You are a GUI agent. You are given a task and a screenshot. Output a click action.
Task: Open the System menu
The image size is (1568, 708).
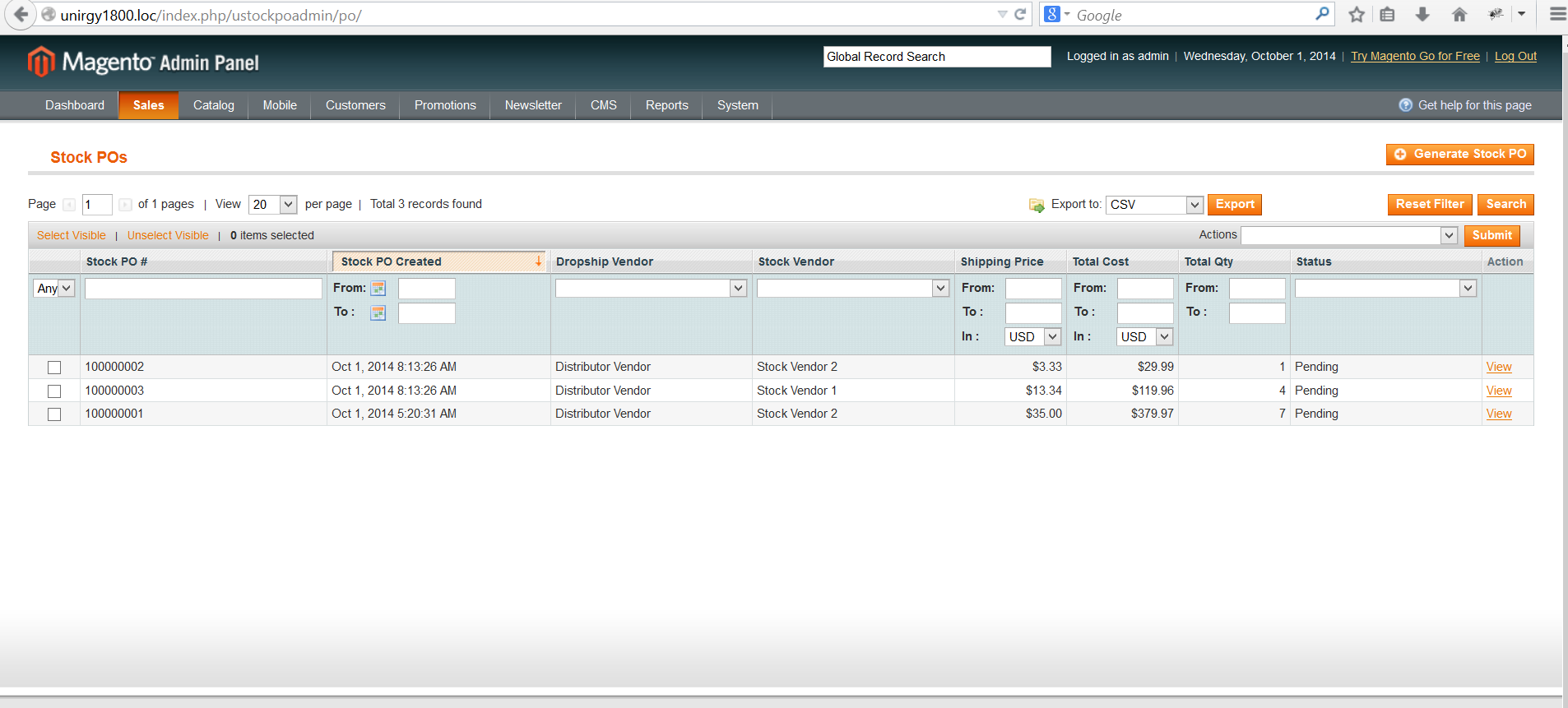[738, 105]
